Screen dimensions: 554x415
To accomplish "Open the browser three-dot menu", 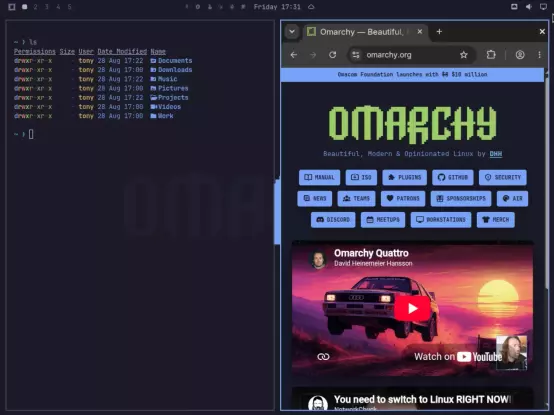I will (x=539, y=55).
